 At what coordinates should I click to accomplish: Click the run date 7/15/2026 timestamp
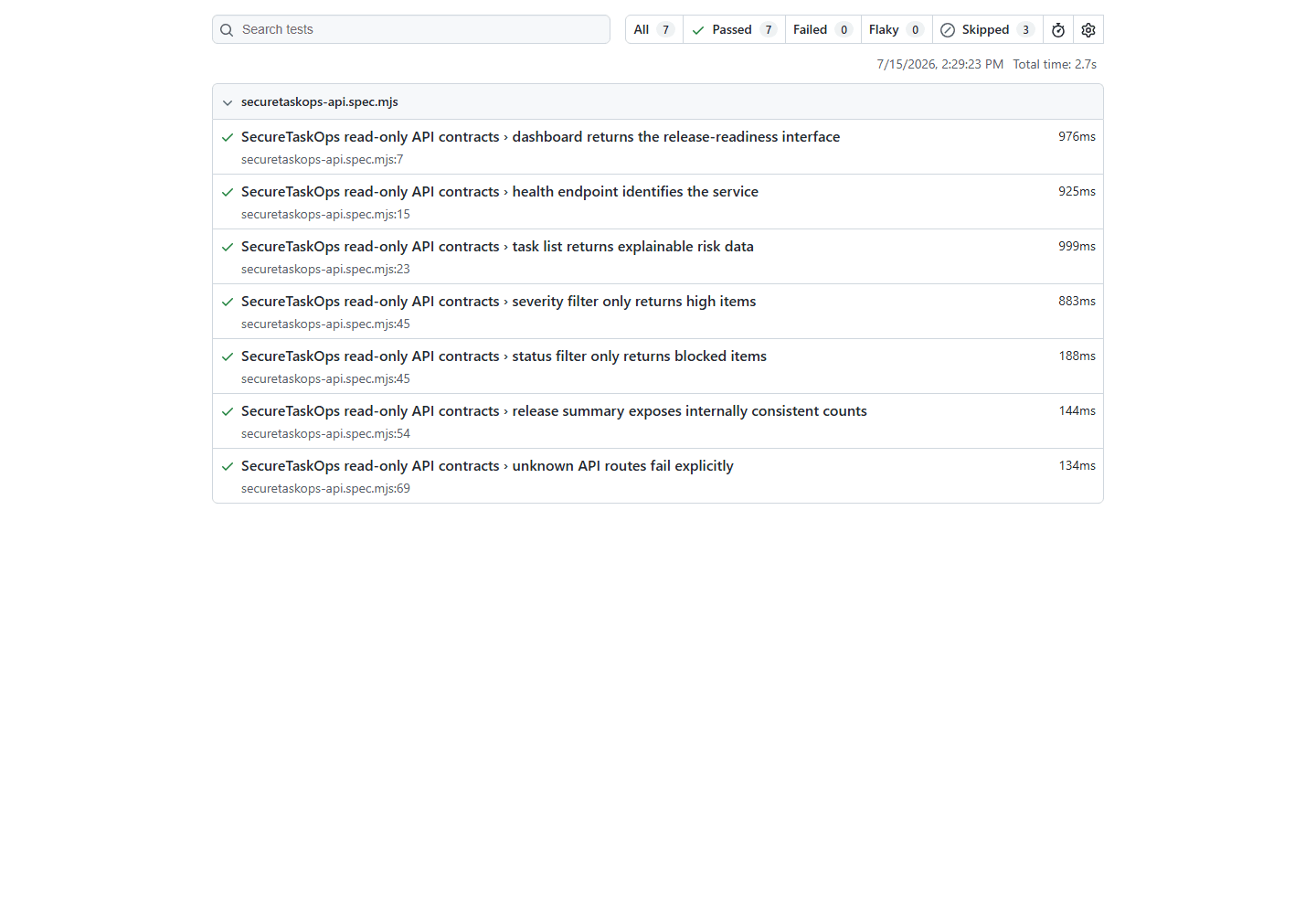point(940,64)
